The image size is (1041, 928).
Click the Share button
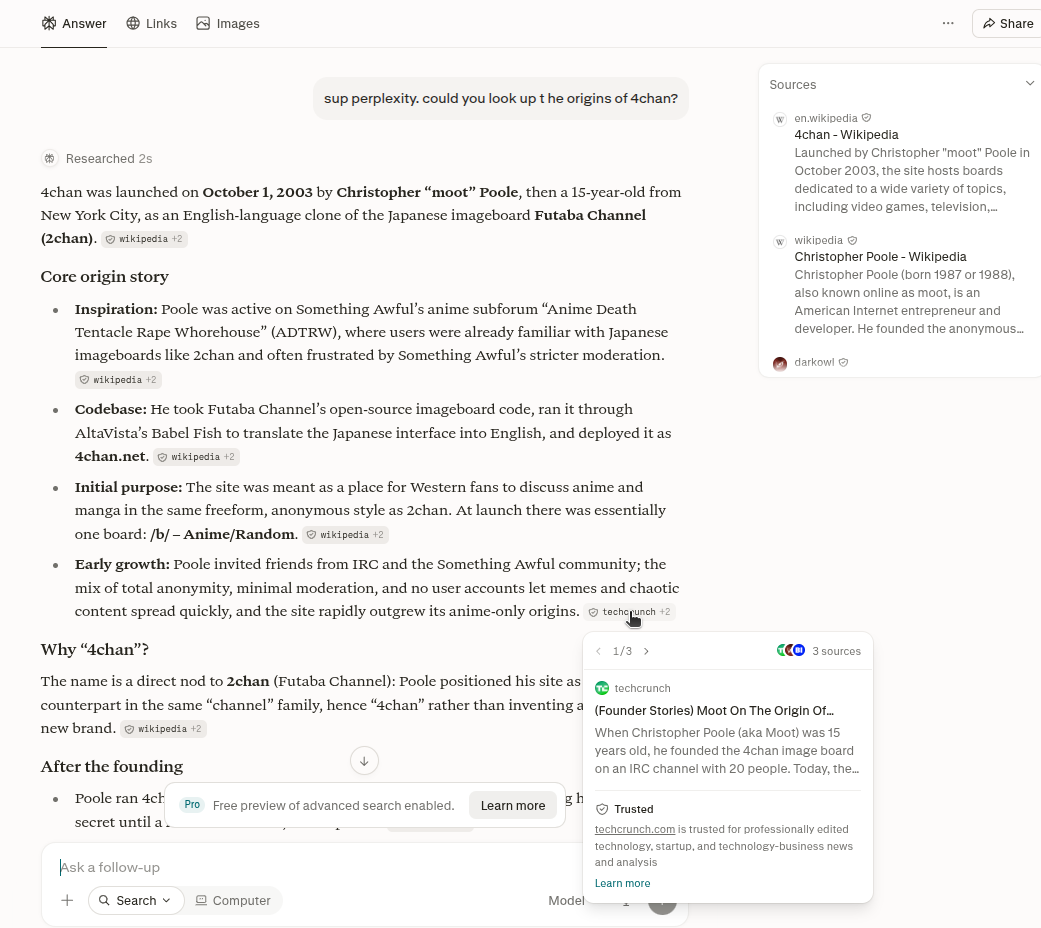tap(1007, 24)
